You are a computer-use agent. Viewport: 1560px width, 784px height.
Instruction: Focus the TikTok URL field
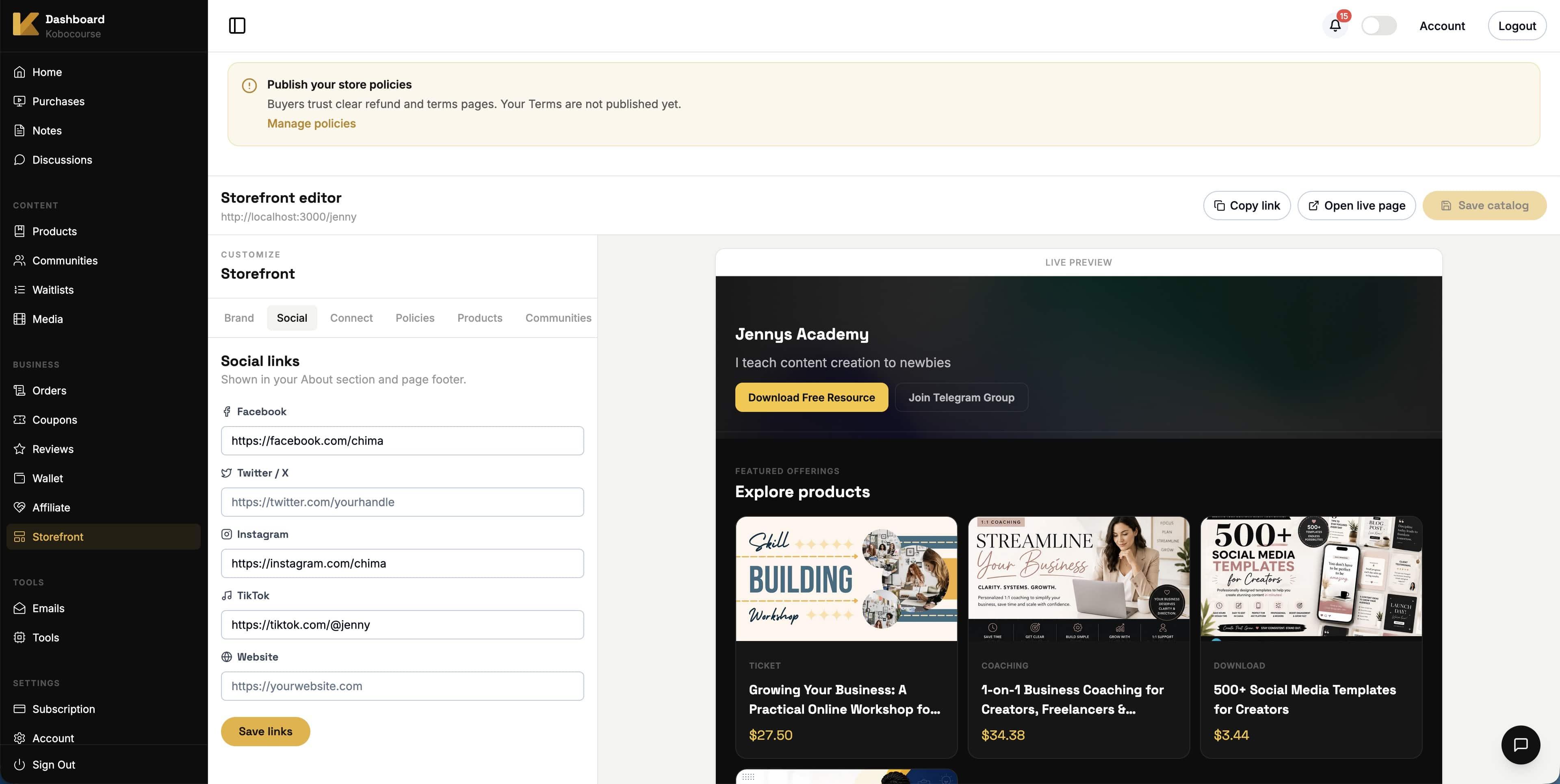point(402,625)
